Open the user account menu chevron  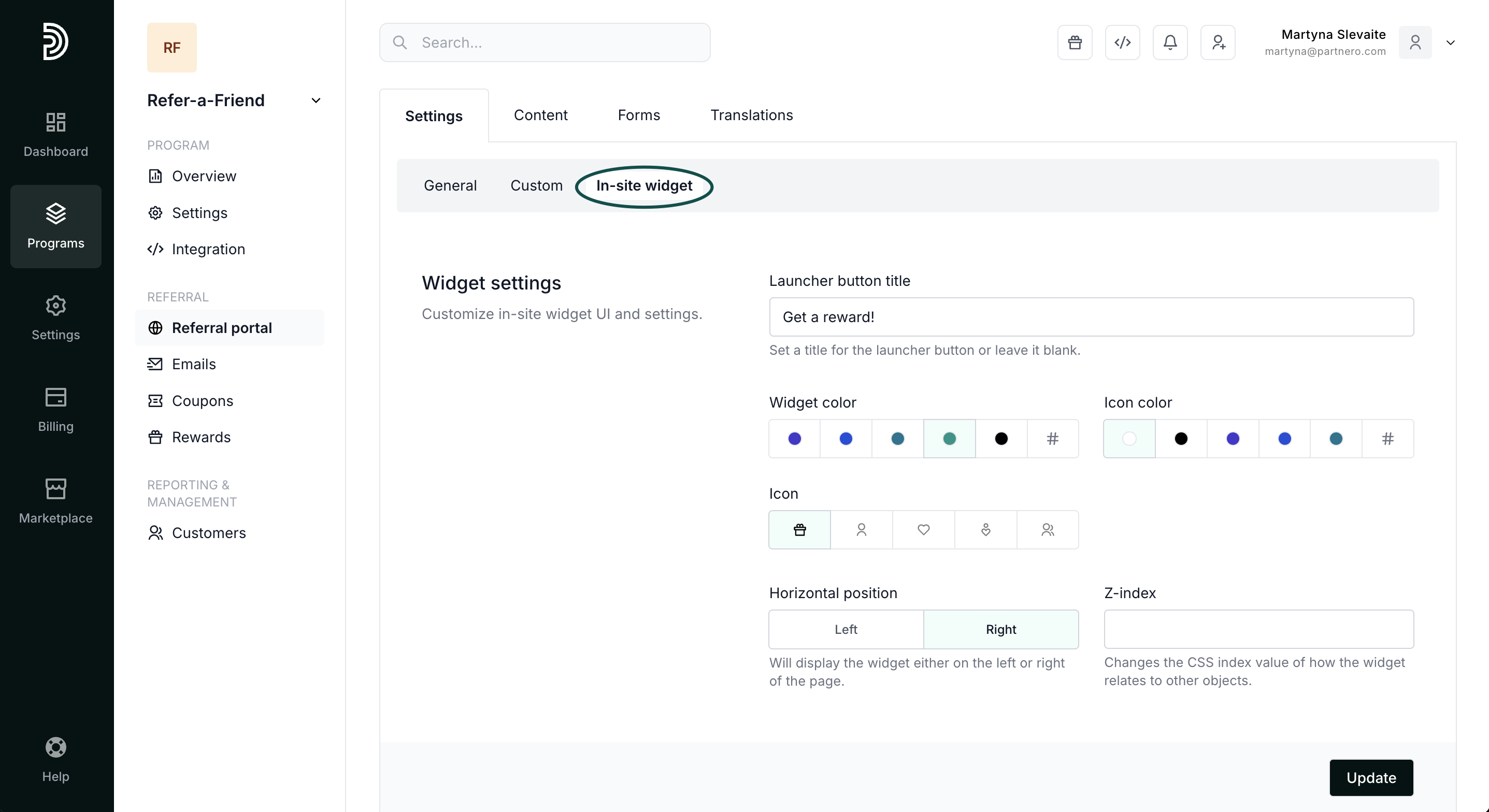pyautogui.click(x=1450, y=42)
